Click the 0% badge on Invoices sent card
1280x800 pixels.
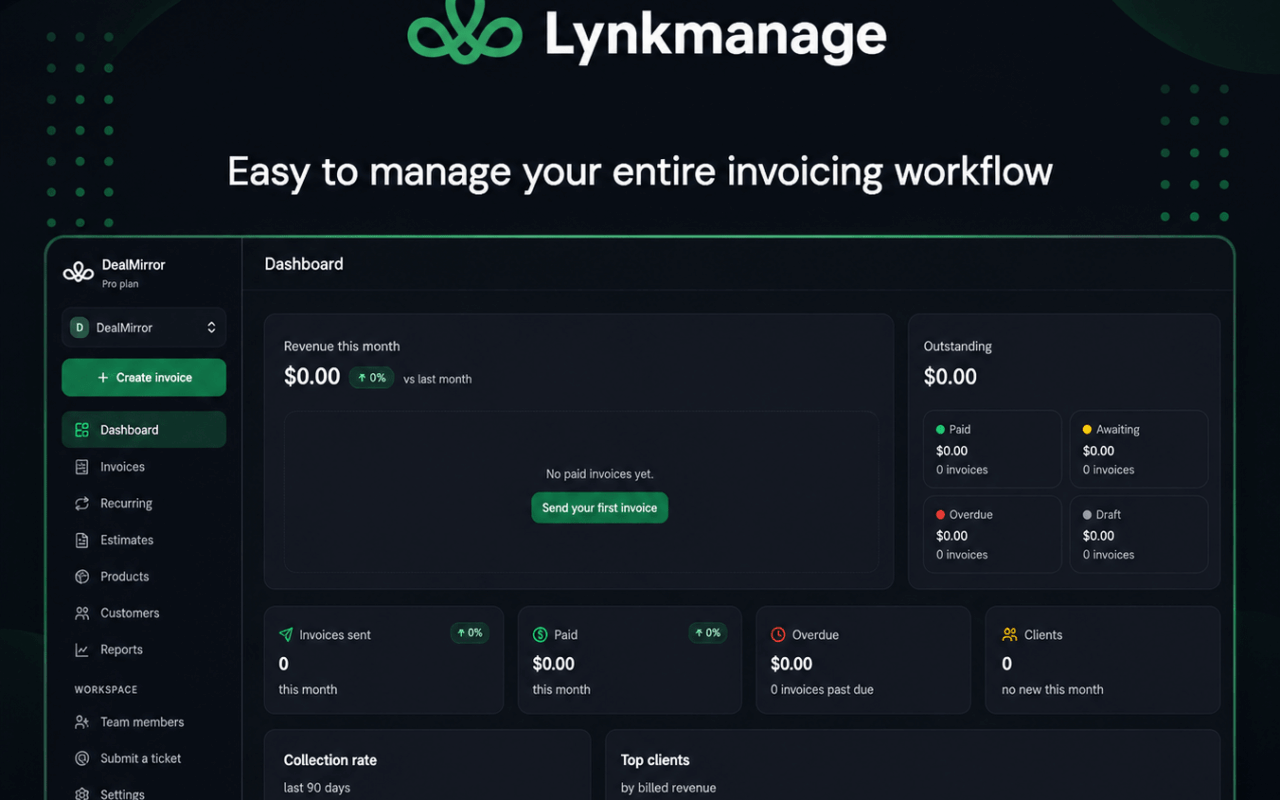[x=469, y=633]
